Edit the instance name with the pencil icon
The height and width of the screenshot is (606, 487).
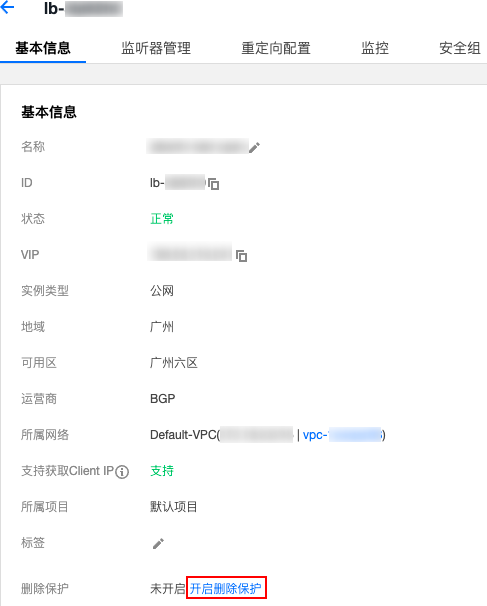point(254,147)
